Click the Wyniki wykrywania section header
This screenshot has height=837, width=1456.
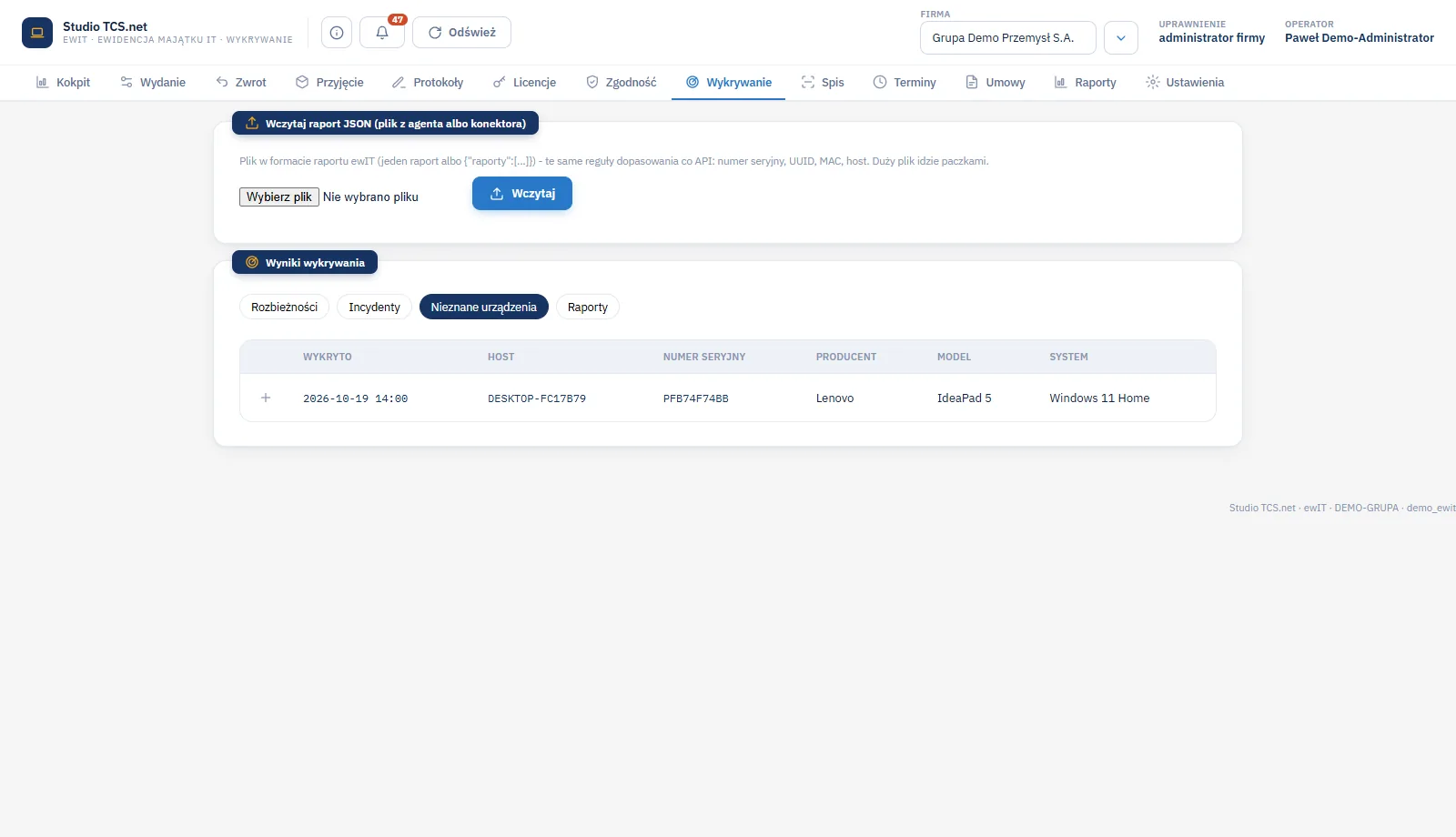click(x=305, y=263)
